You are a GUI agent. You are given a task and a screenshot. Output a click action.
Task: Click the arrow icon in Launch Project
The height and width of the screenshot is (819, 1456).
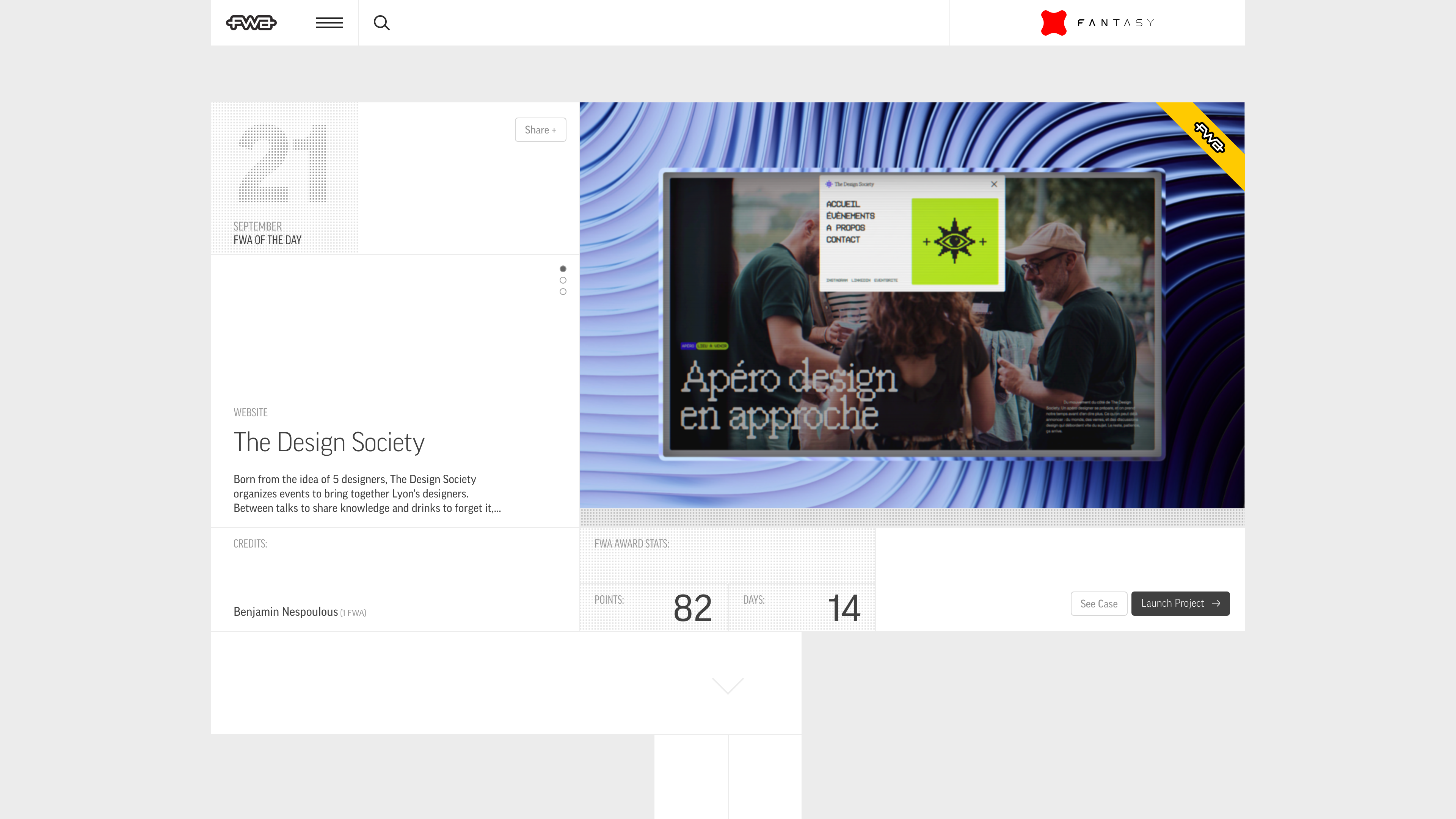1216,604
